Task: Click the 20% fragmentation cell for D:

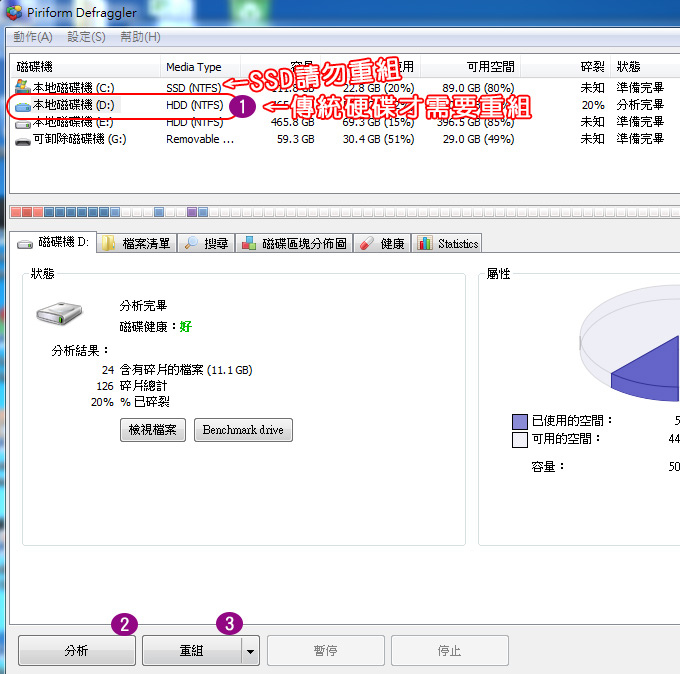Action: click(593, 105)
